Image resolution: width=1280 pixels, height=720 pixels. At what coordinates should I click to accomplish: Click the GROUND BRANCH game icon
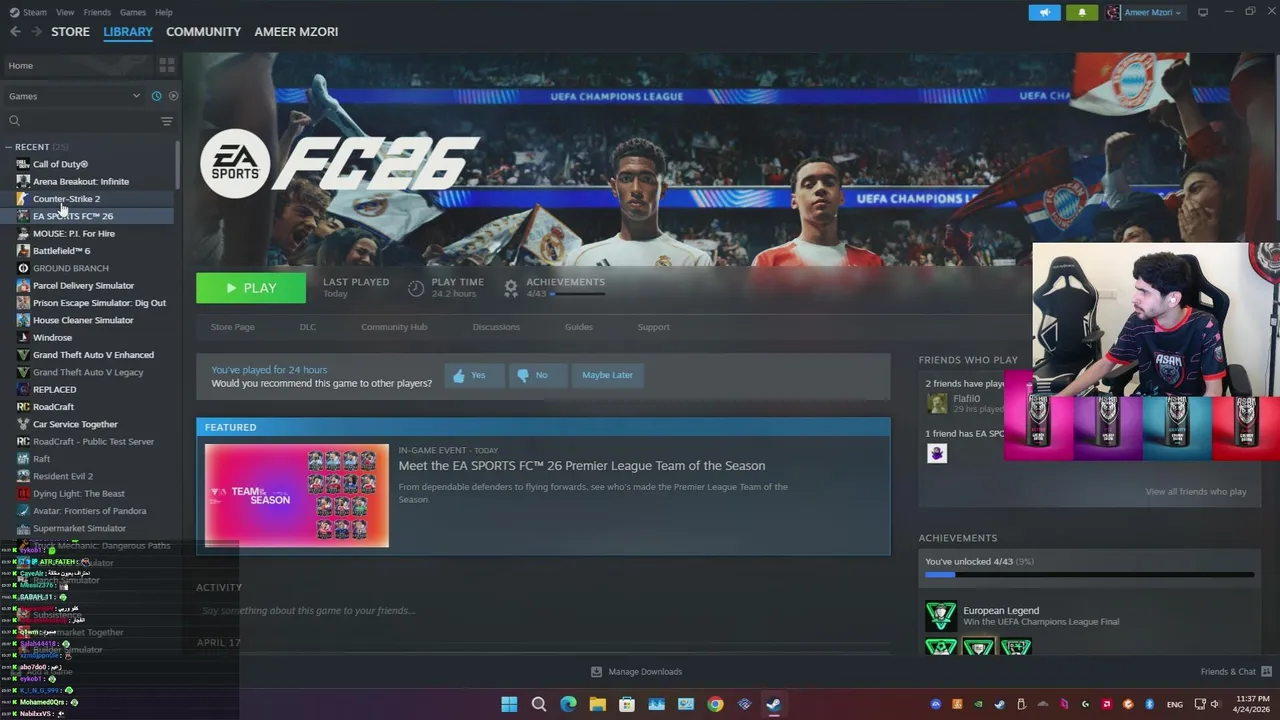pos(23,268)
